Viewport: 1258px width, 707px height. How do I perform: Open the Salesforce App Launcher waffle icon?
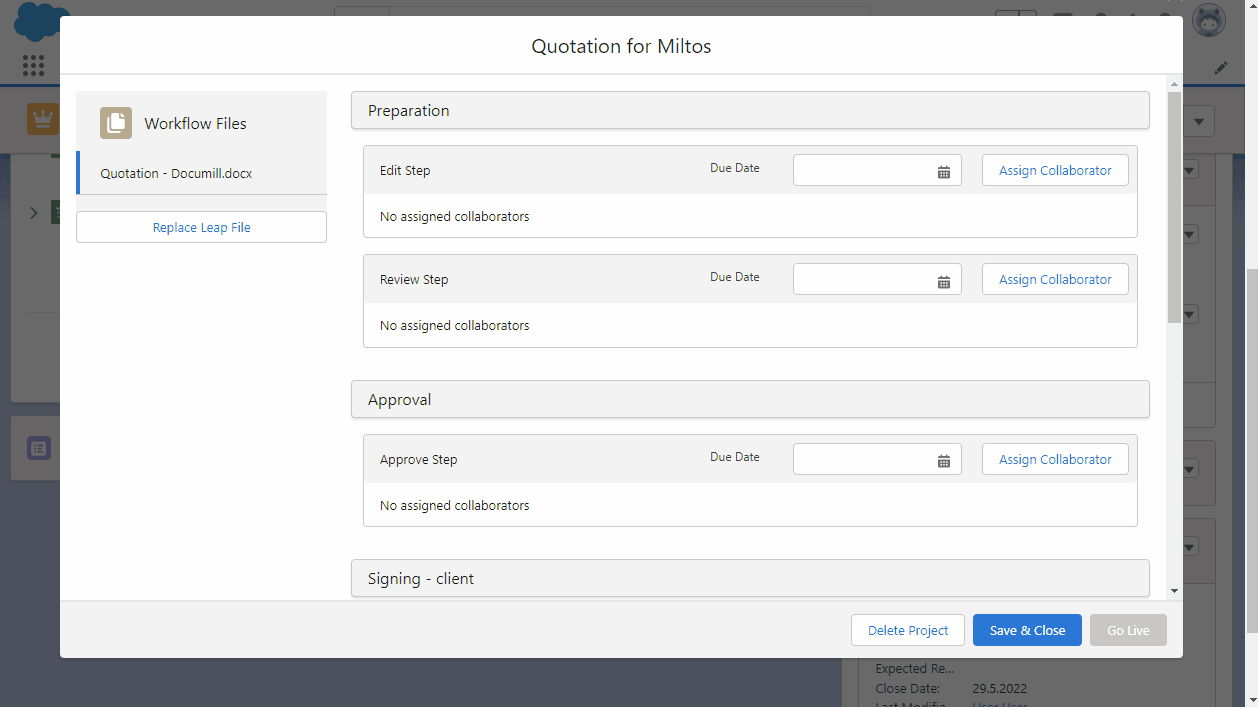tap(33, 65)
